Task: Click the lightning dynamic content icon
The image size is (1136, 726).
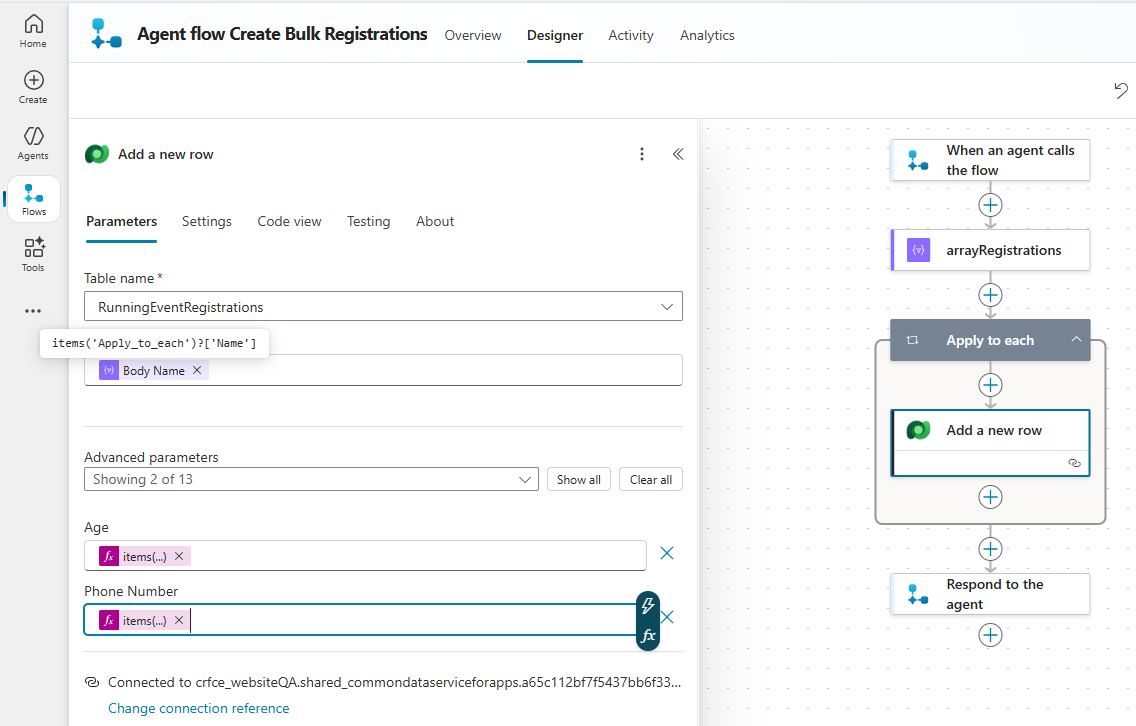Action: [x=648, y=606]
